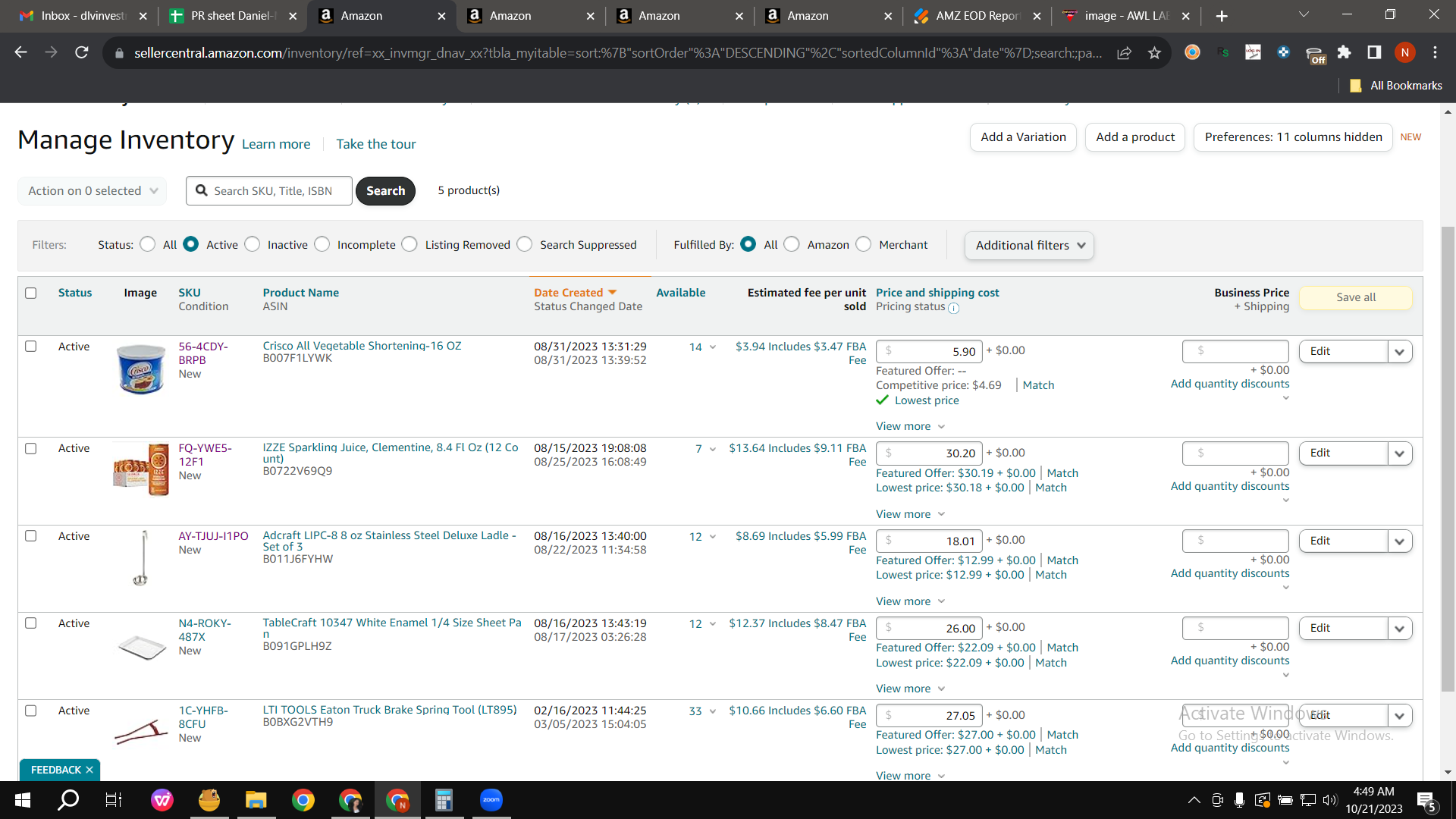Click the Crisco price field showing 5.90
The width and height of the screenshot is (1456, 819).
[929, 351]
